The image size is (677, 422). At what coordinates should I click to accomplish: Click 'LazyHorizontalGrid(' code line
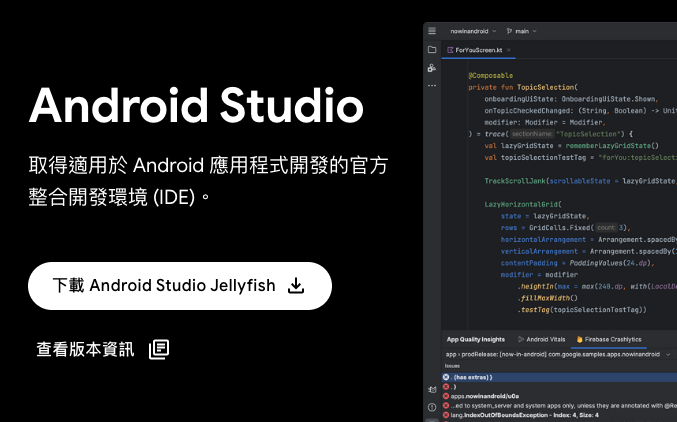coord(523,204)
